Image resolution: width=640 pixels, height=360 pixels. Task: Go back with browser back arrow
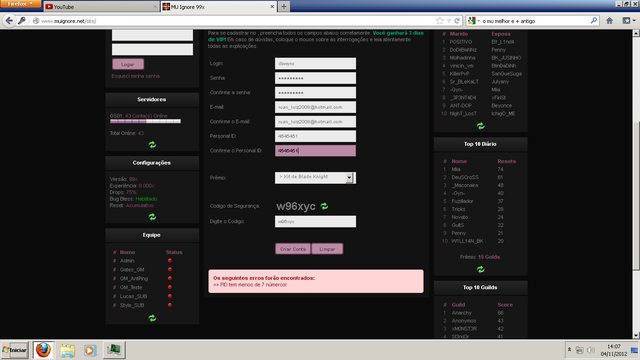(x=9, y=20)
